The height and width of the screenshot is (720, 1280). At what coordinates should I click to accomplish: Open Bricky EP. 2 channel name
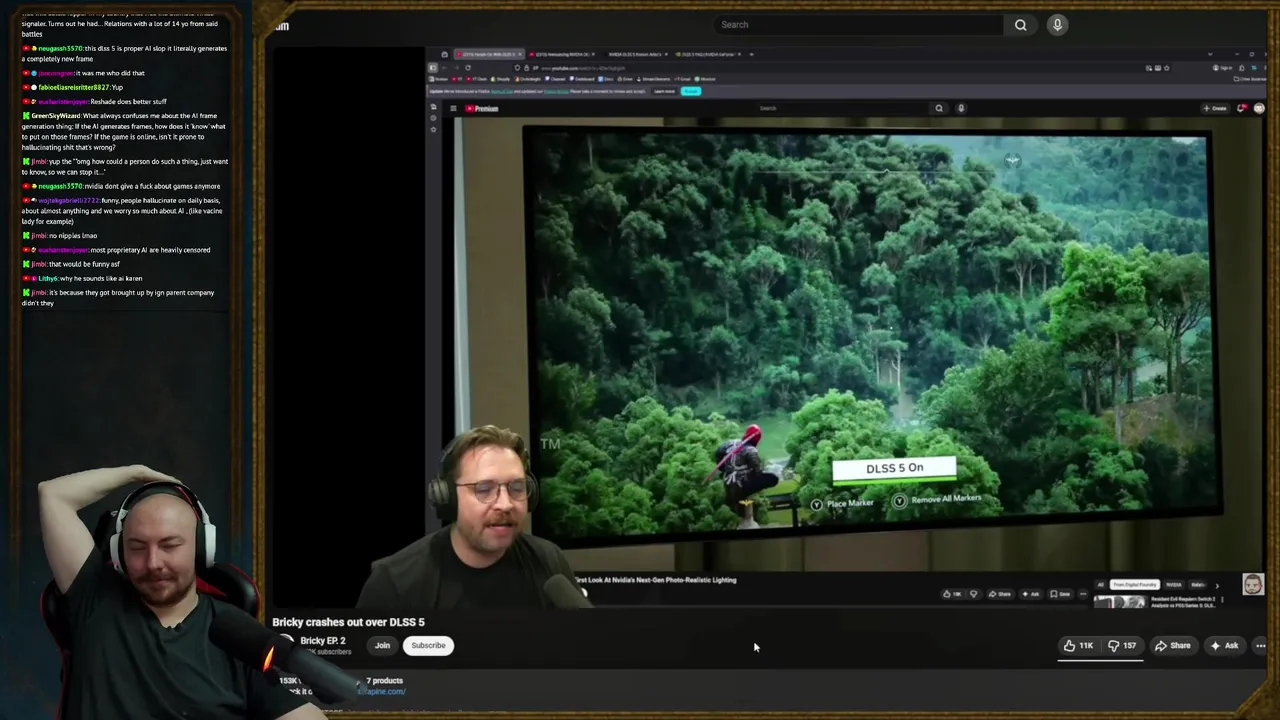coord(323,641)
